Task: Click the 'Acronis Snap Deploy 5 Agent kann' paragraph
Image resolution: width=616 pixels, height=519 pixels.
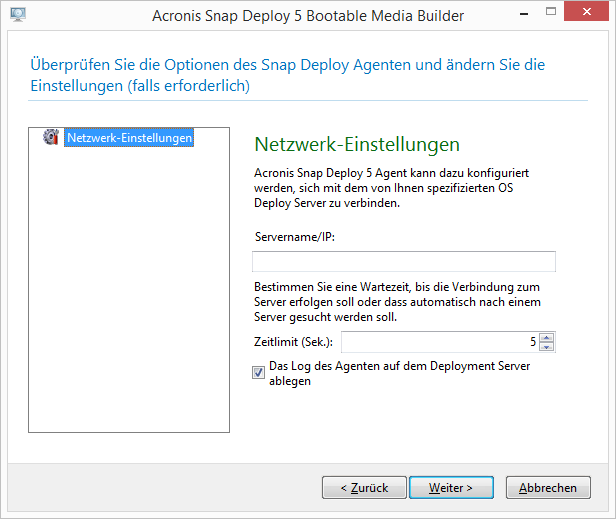Action: pyautogui.click(x=391, y=188)
